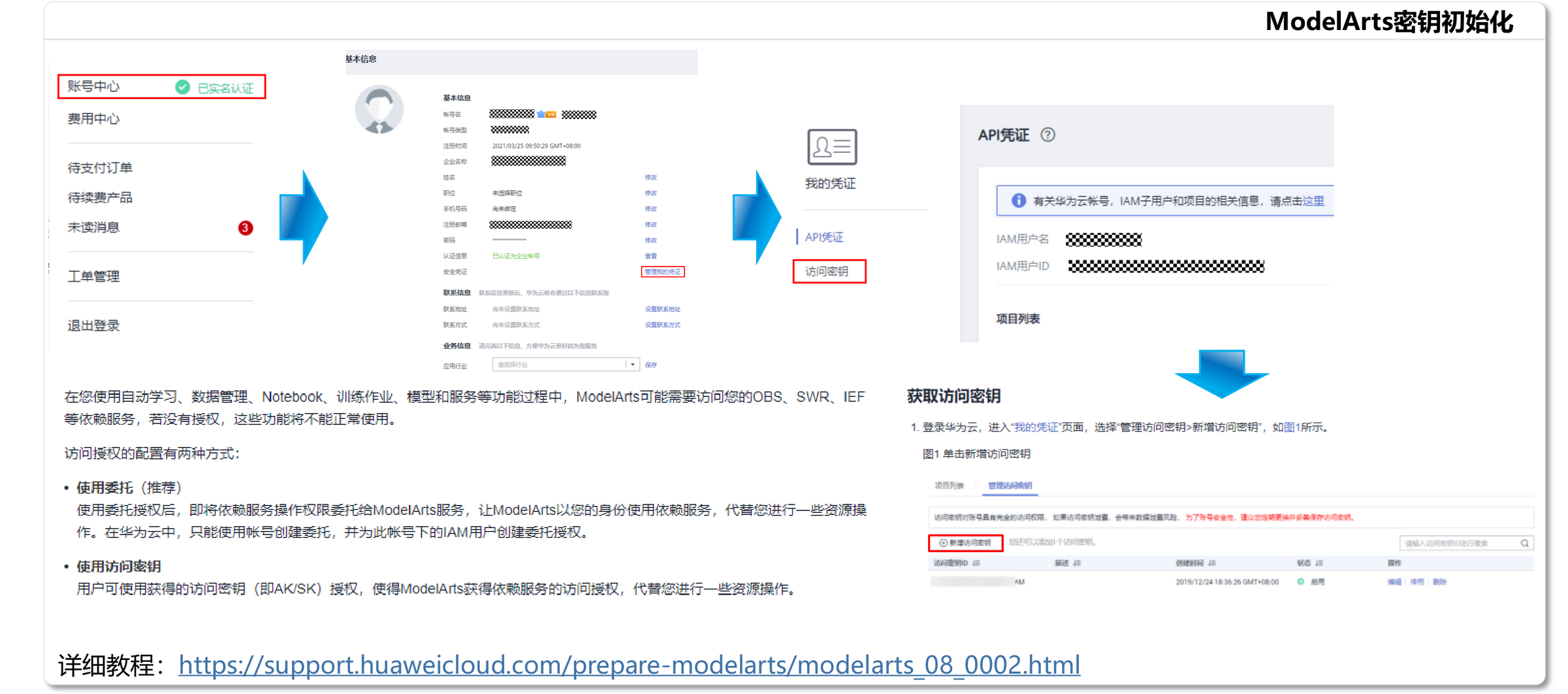Click the 图1 单击新增访问密钥 caption

coord(976,454)
